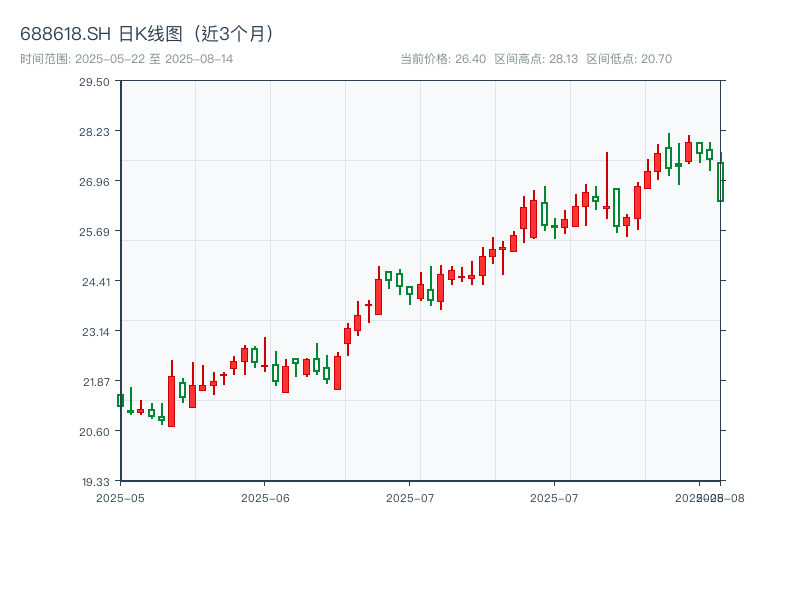Click the time range text 2025-05-22 至 2025-08-14
Image resolution: width=800 pixels, height=600 pixels.
pos(126,59)
